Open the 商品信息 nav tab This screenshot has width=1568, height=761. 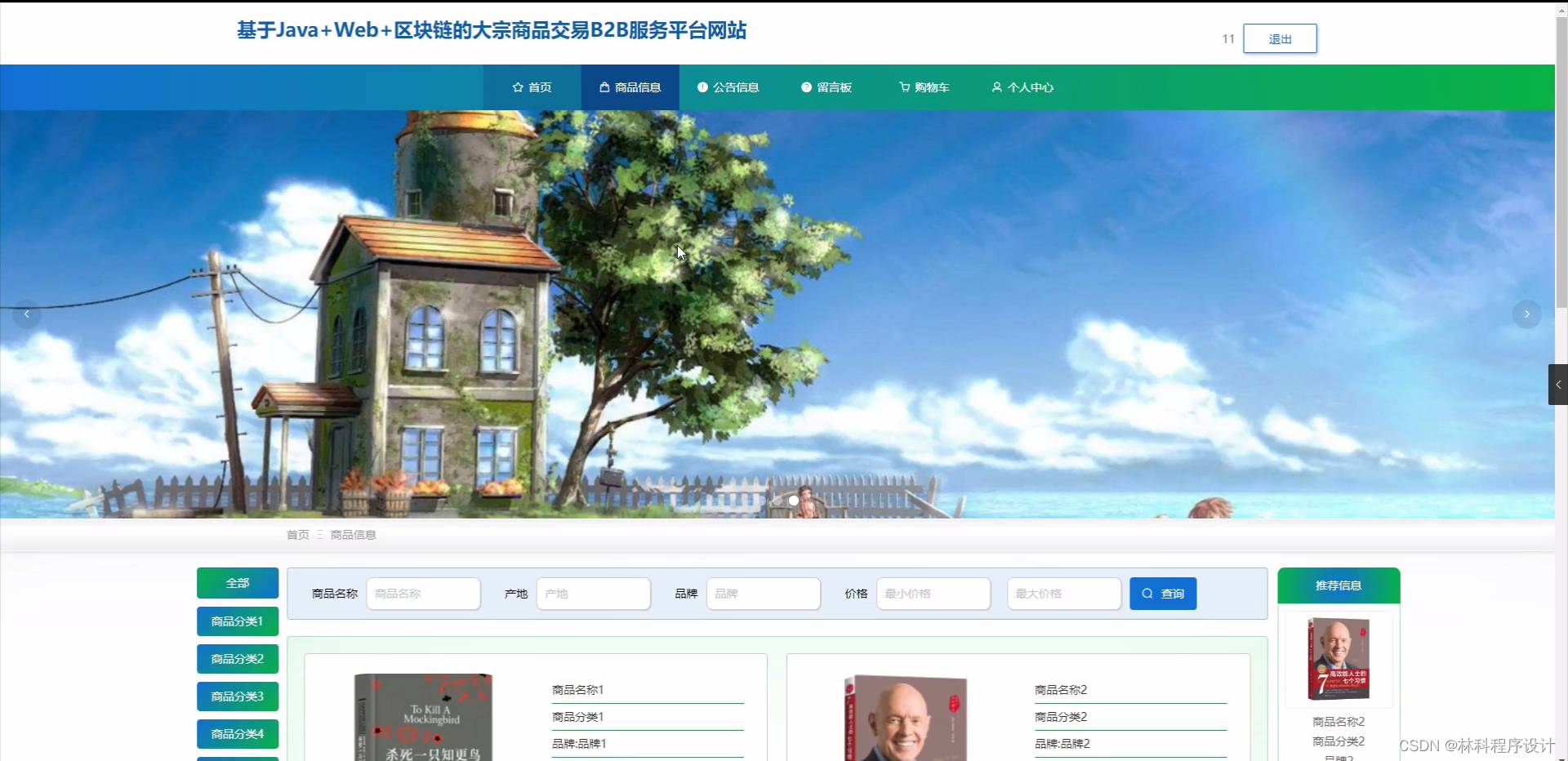tap(630, 87)
